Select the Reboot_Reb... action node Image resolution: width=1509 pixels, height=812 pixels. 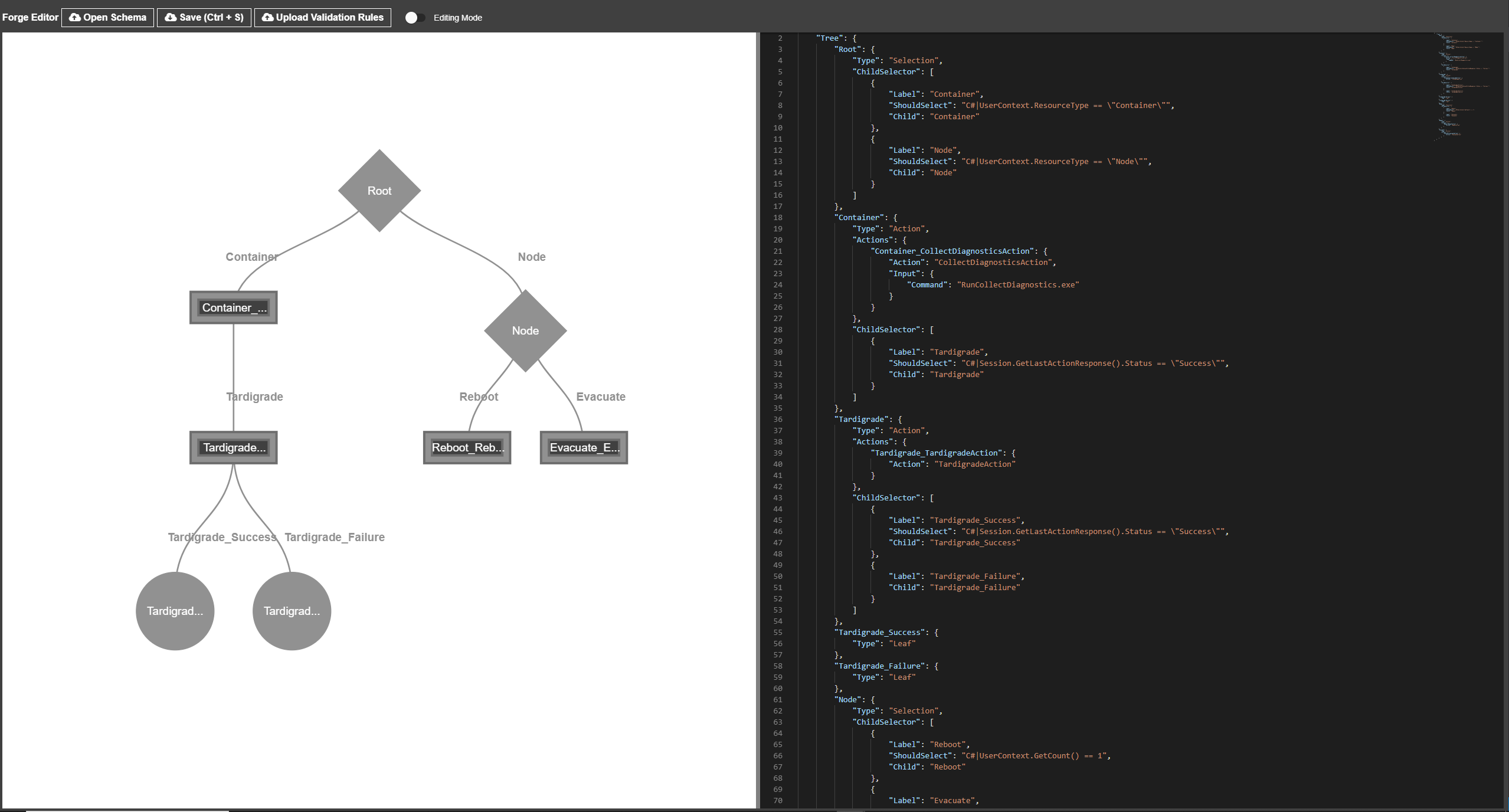coord(467,447)
